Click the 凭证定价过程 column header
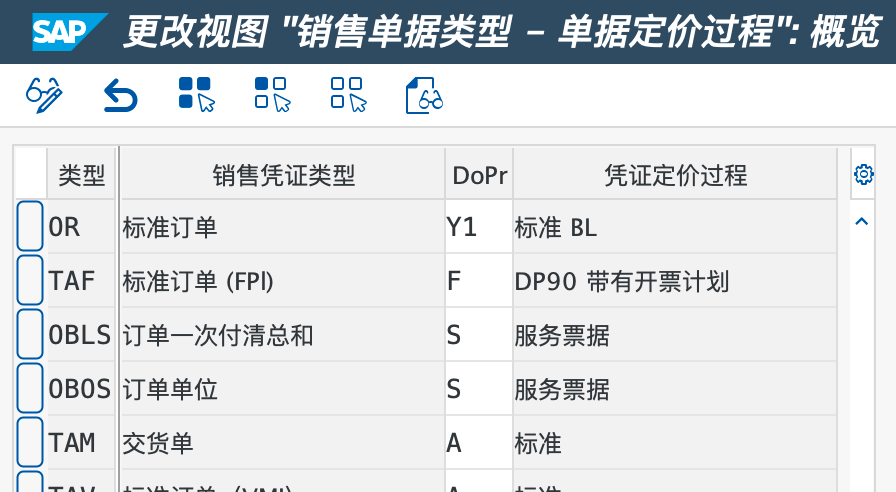 point(675,175)
